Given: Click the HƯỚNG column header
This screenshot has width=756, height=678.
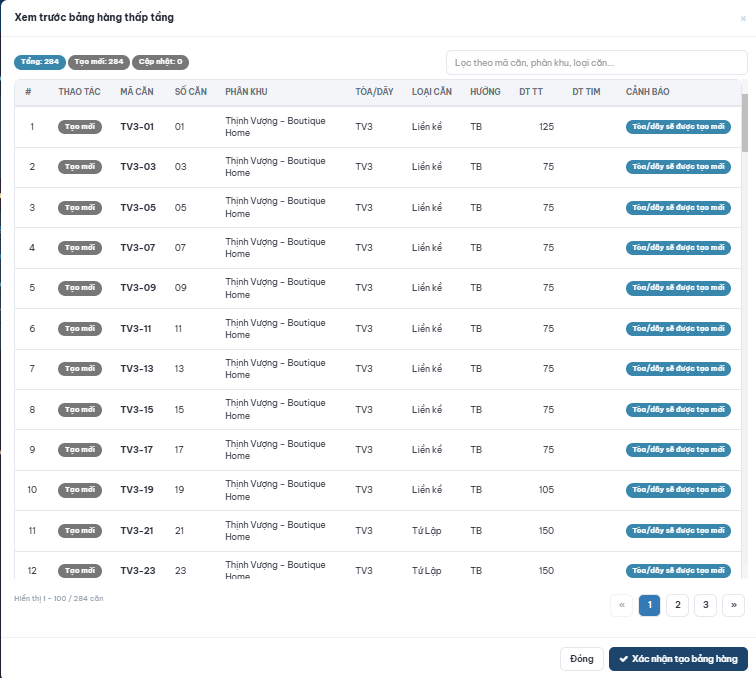Looking at the screenshot, I should click(x=485, y=92).
